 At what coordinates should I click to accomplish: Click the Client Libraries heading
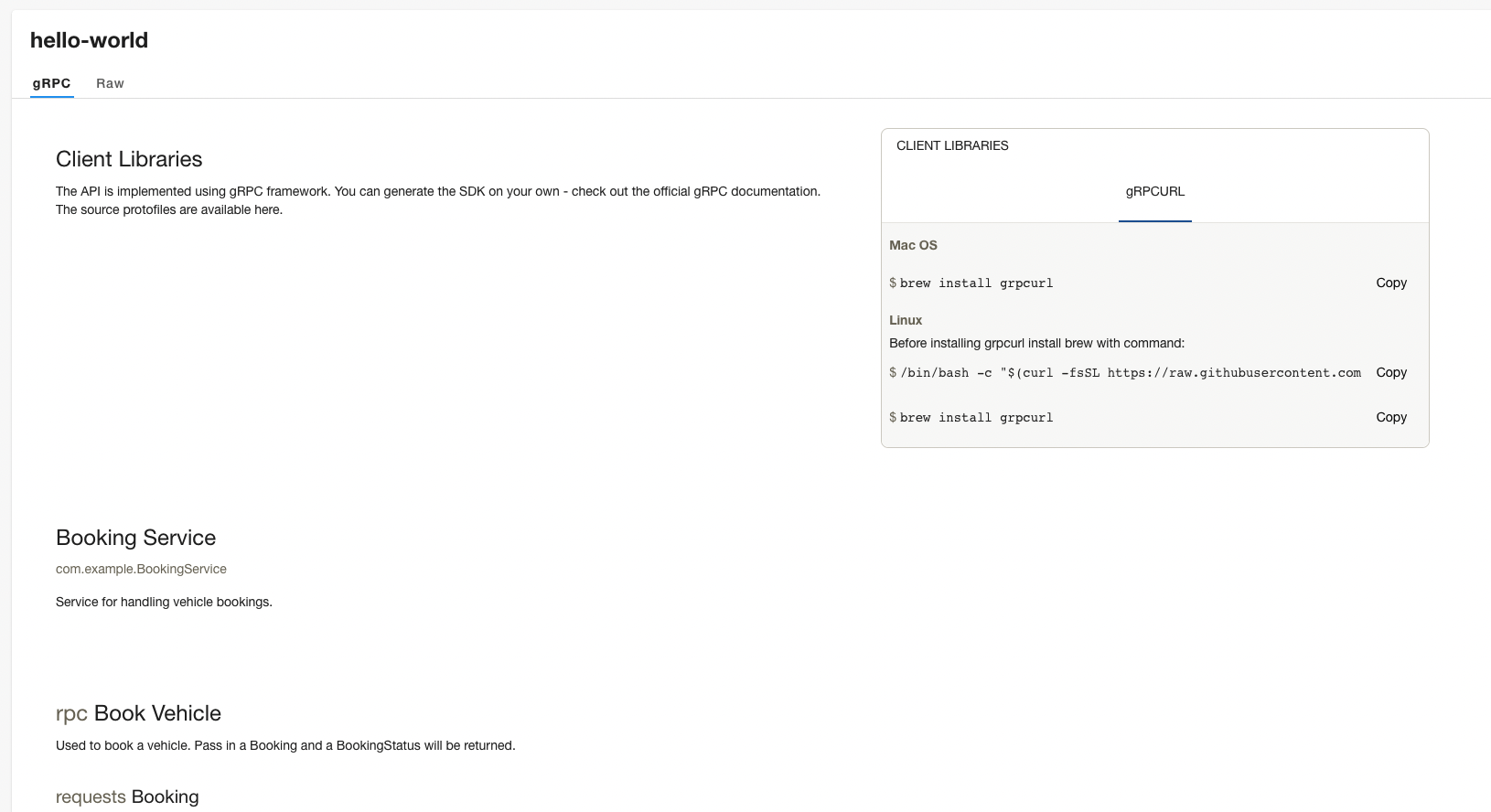(129, 159)
